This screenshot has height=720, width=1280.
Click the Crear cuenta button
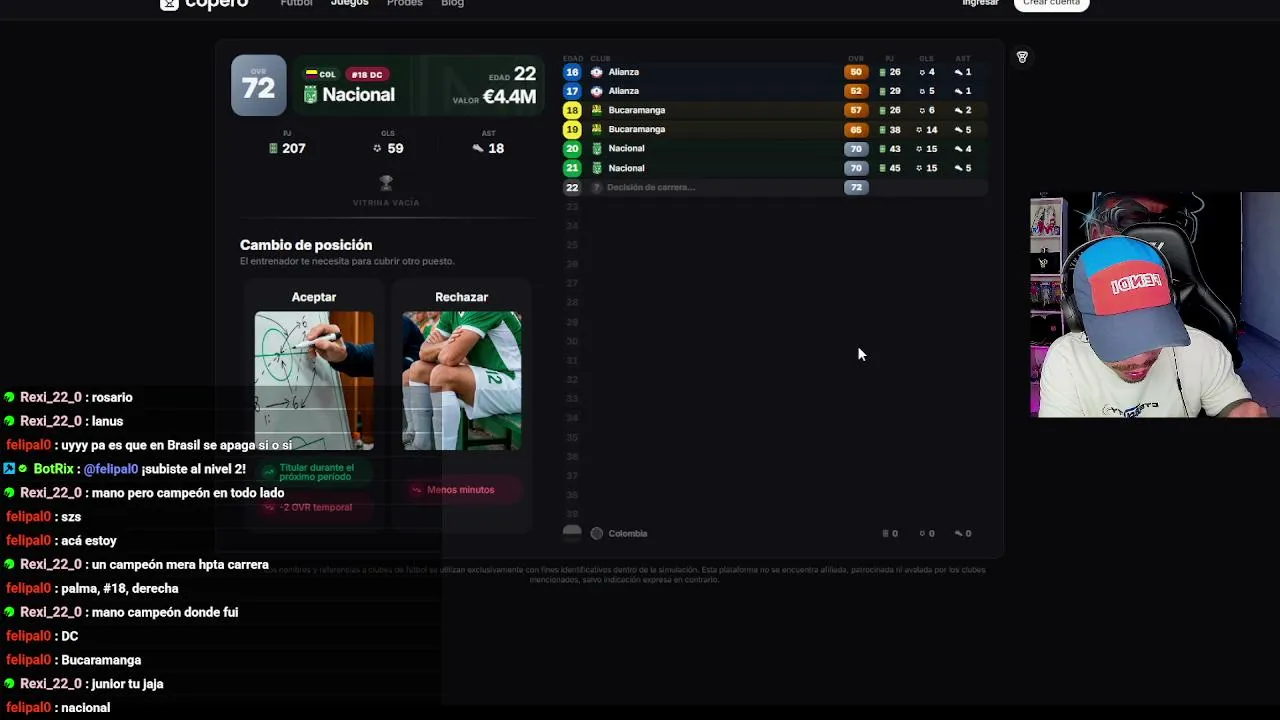(x=1051, y=3)
